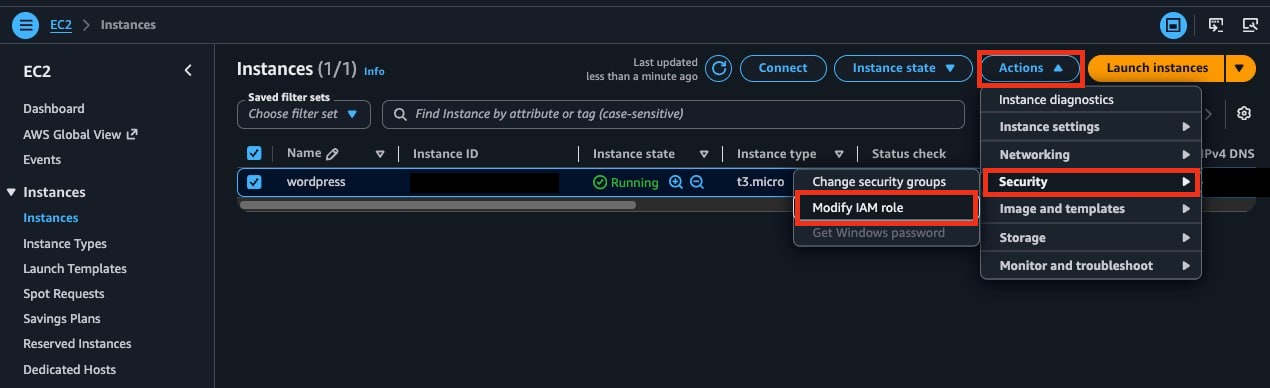This screenshot has height=388, width=1270.
Task: Click the Launch instances button
Action: (1156, 68)
